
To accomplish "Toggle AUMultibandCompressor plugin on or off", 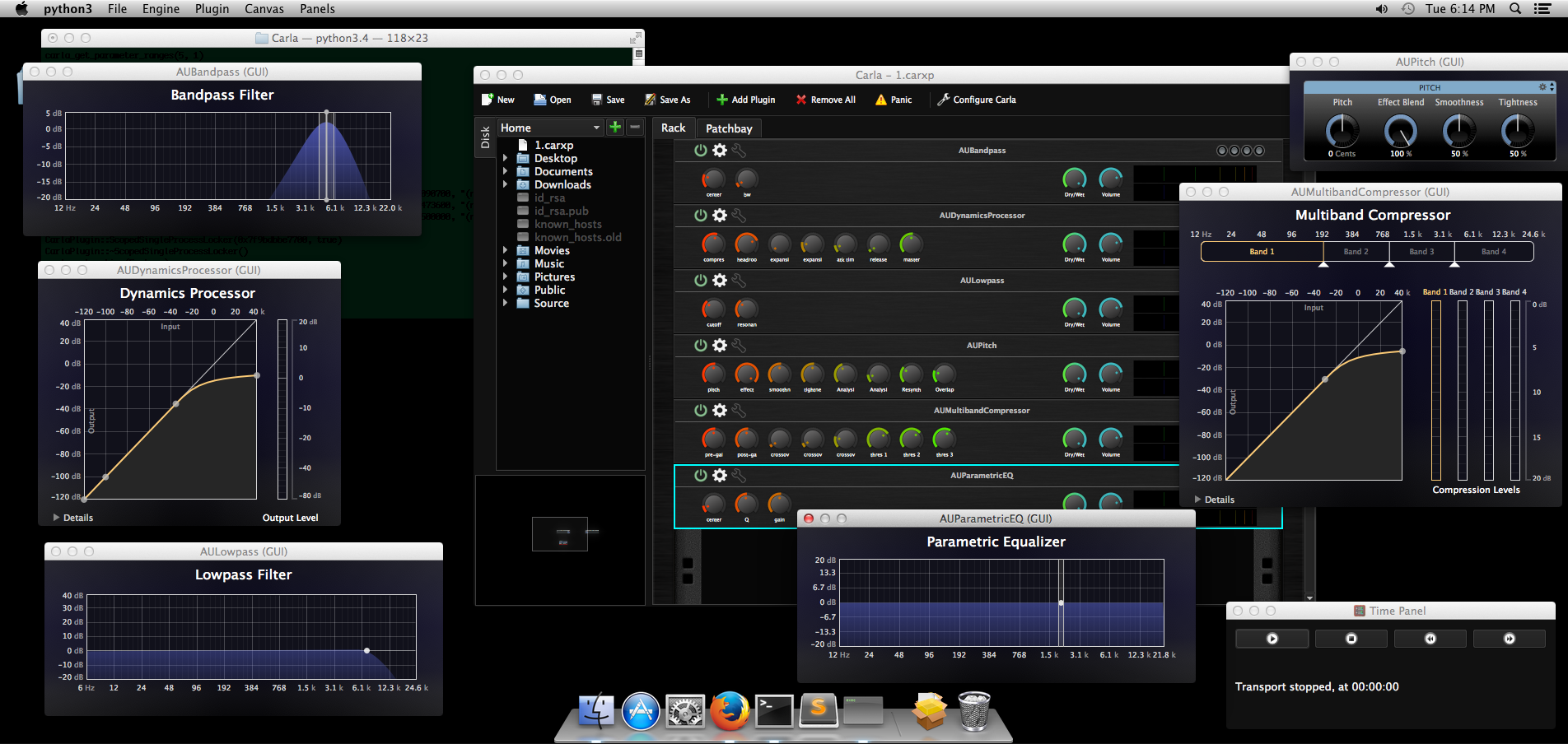I will pos(700,411).
